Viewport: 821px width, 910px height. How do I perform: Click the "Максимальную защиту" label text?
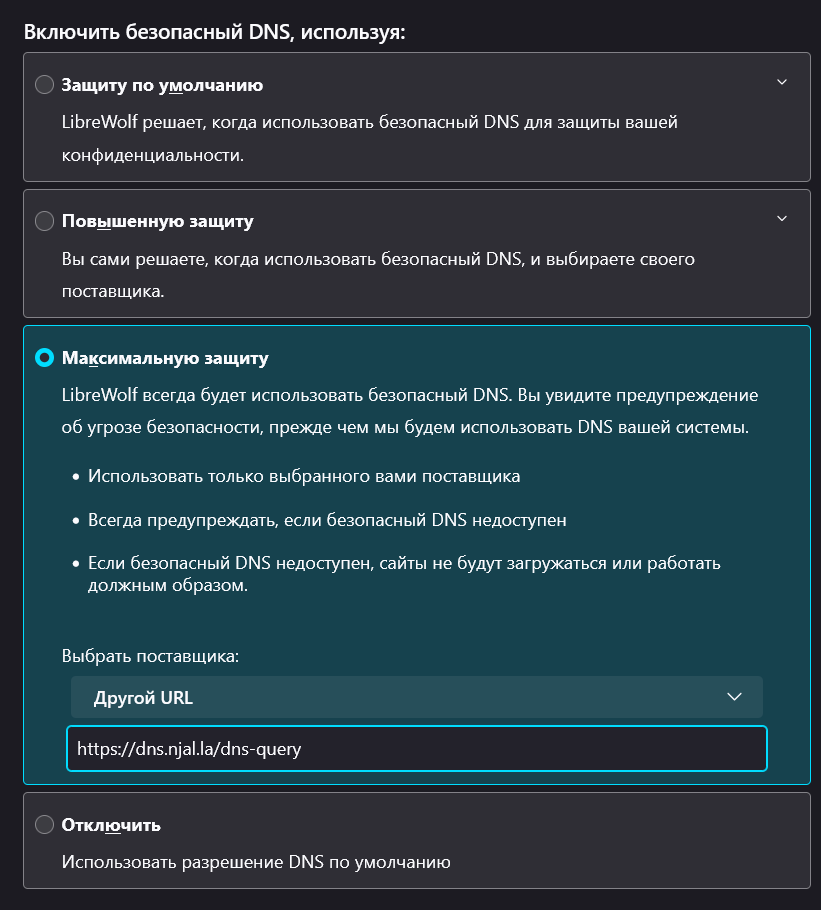click(x=165, y=357)
